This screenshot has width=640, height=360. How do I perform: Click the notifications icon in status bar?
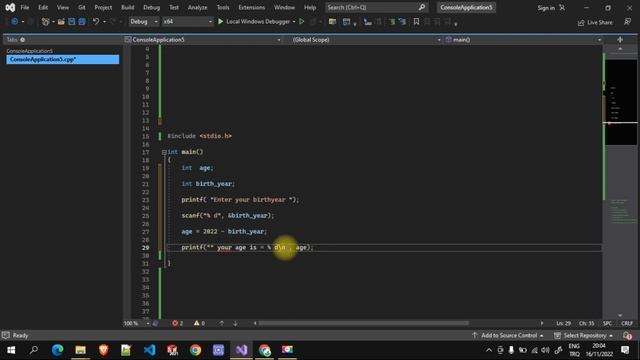[x=627, y=336]
